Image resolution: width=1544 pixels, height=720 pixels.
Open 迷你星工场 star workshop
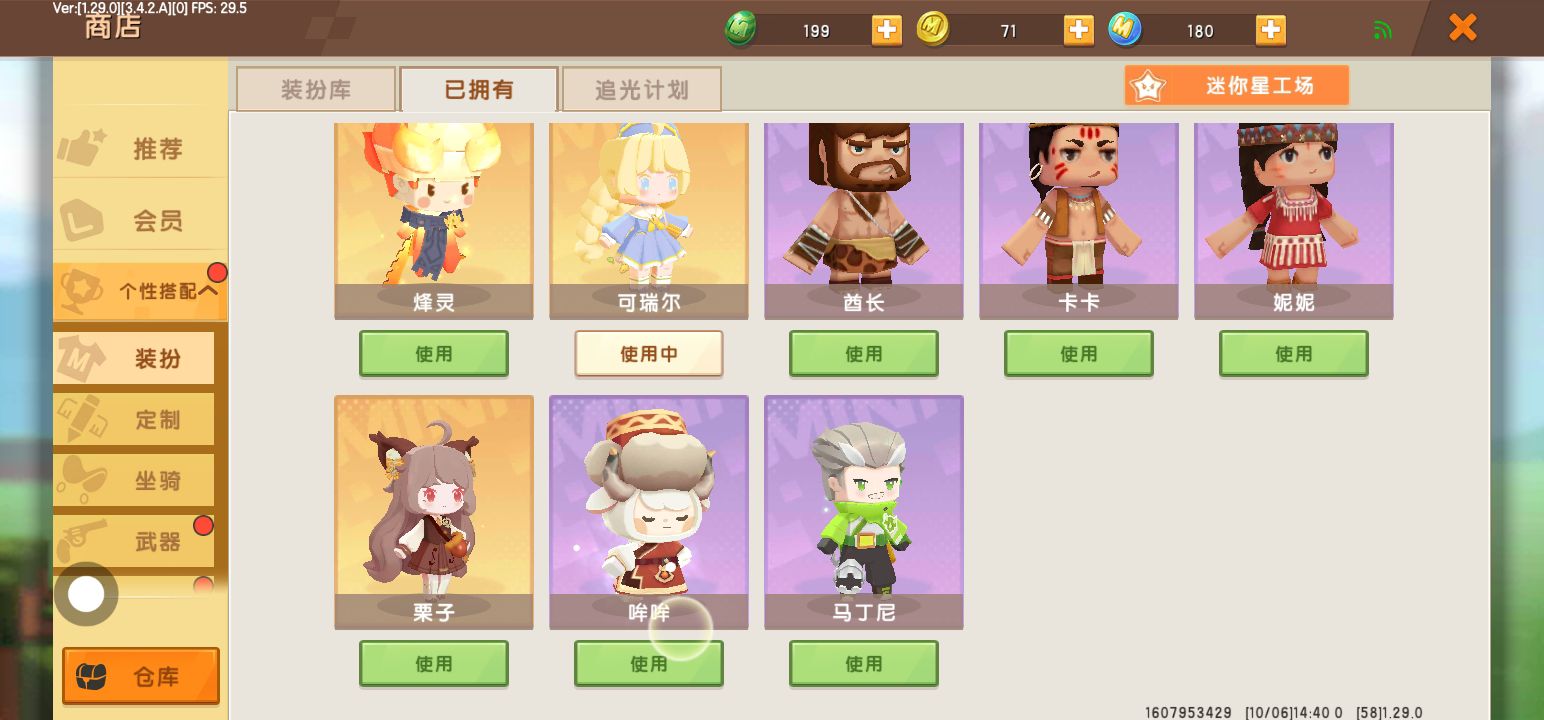[1236, 86]
